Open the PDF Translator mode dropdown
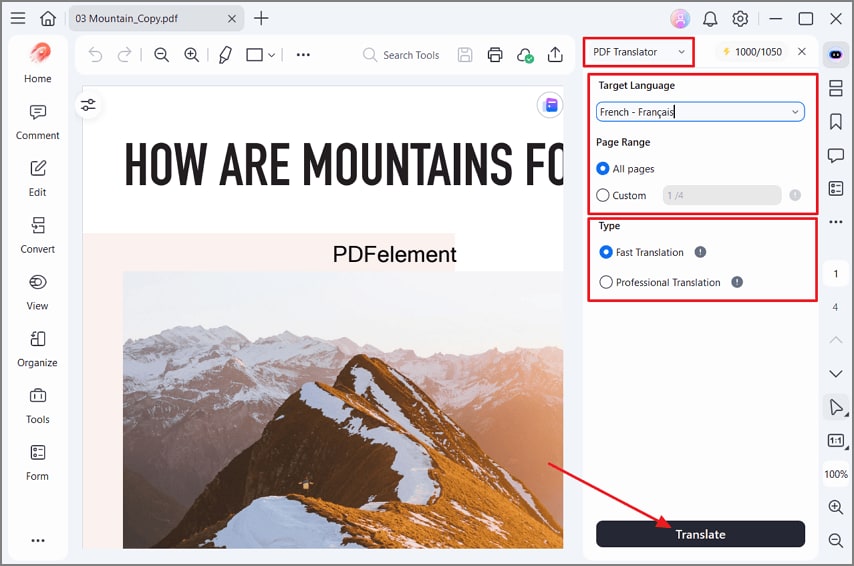Screen dimensions: 854x566 coord(638,52)
